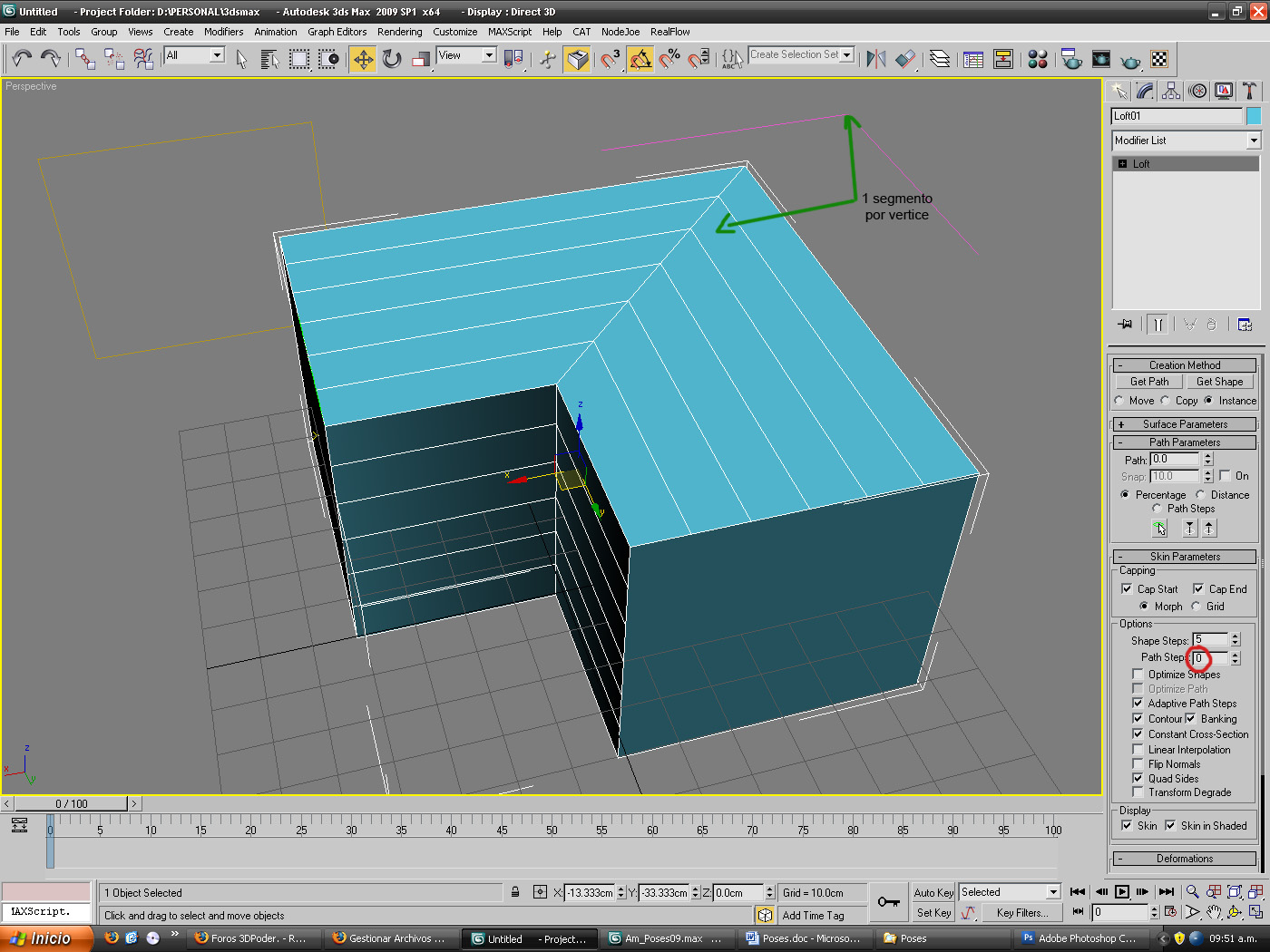Collapse the Creation Method rollout
Viewport: 1270px width, 952px height.
(1185, 365)
